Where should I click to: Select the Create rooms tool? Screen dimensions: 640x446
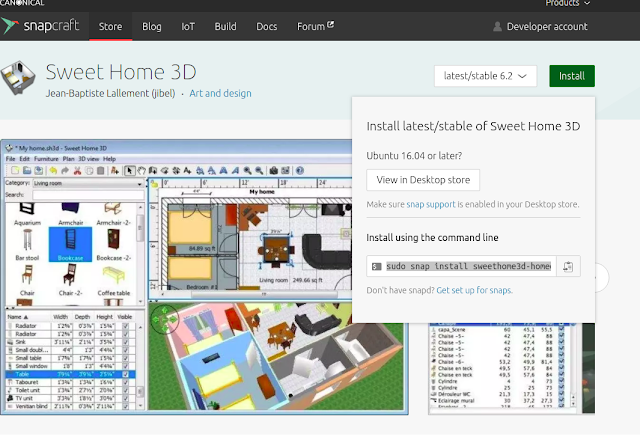[x=164, y=171]
